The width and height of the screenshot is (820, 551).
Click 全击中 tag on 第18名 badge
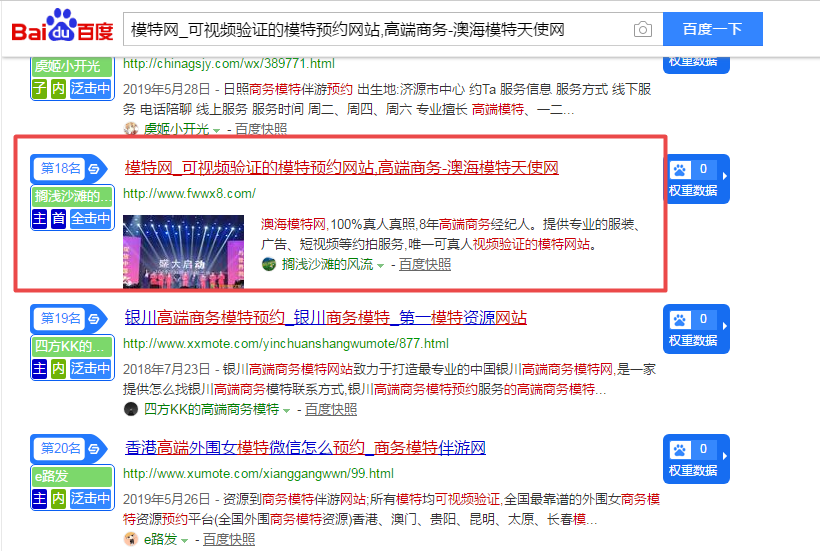point(90,219)
